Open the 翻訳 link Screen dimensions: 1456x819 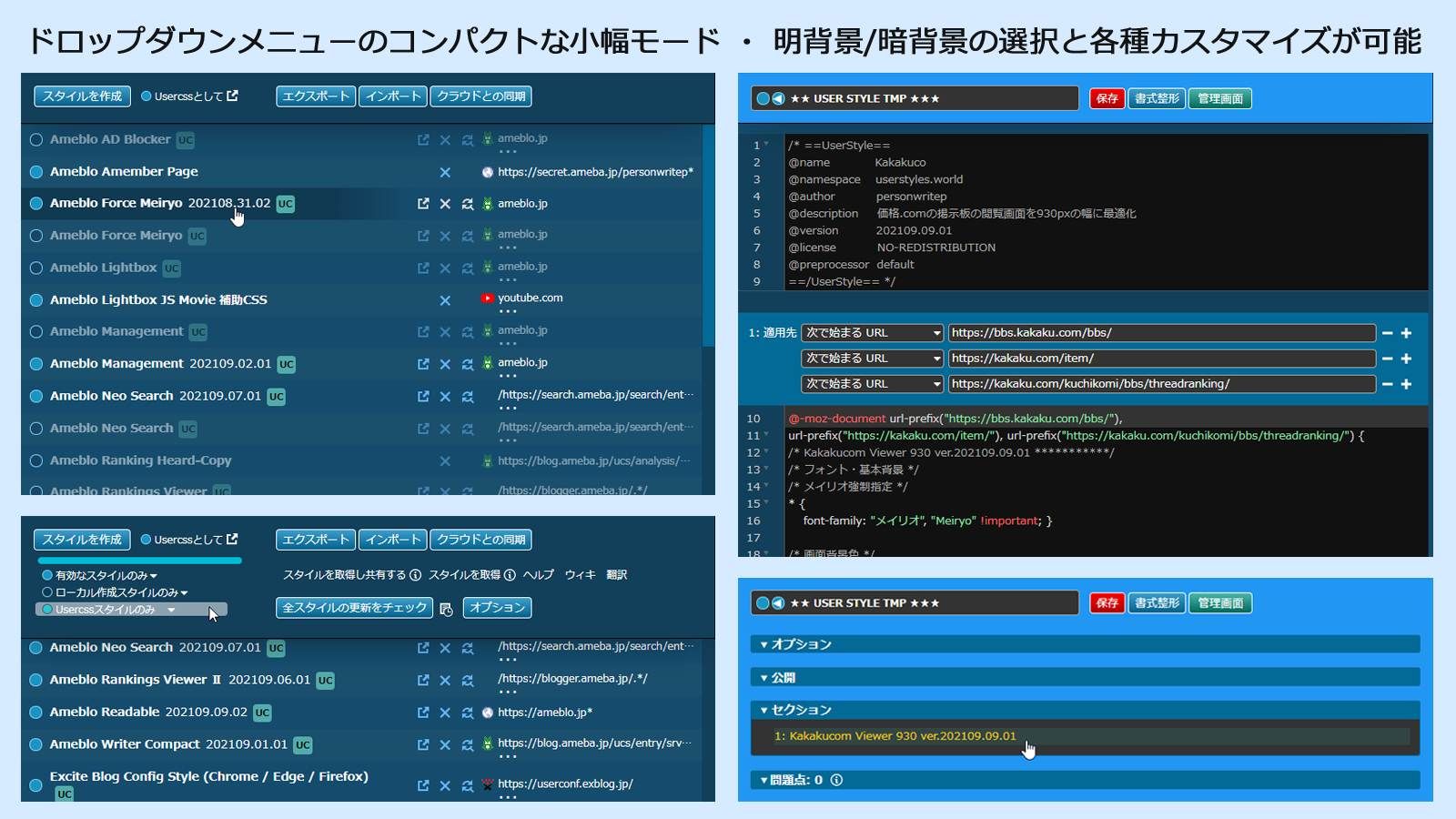click(617, 575)
